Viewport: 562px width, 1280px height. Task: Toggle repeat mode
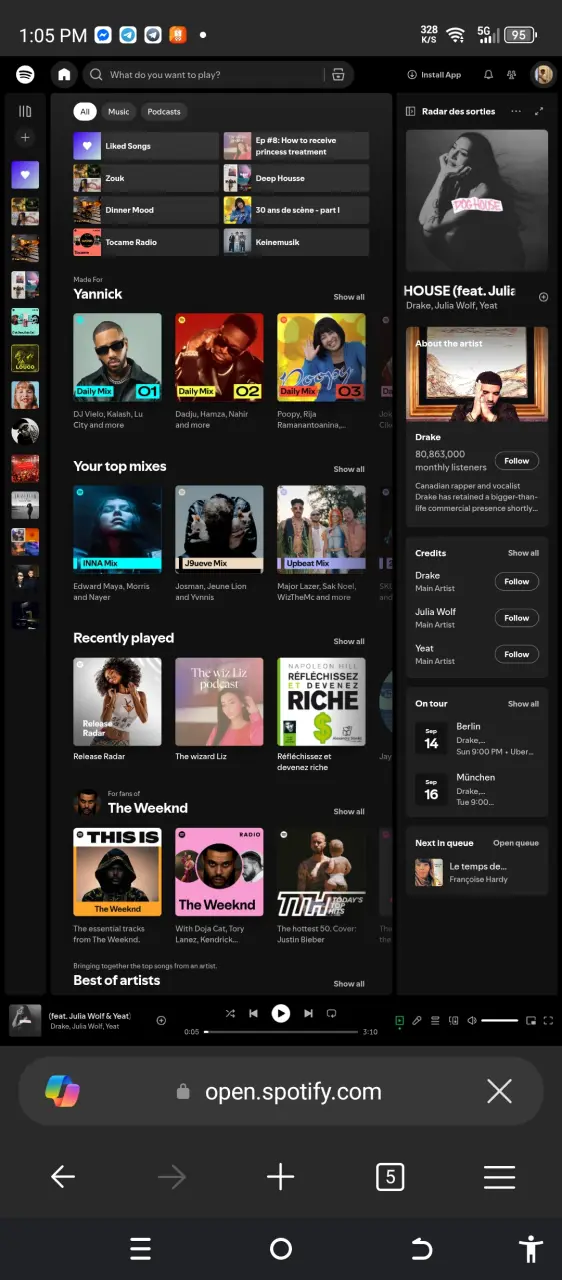(332, 1013)
